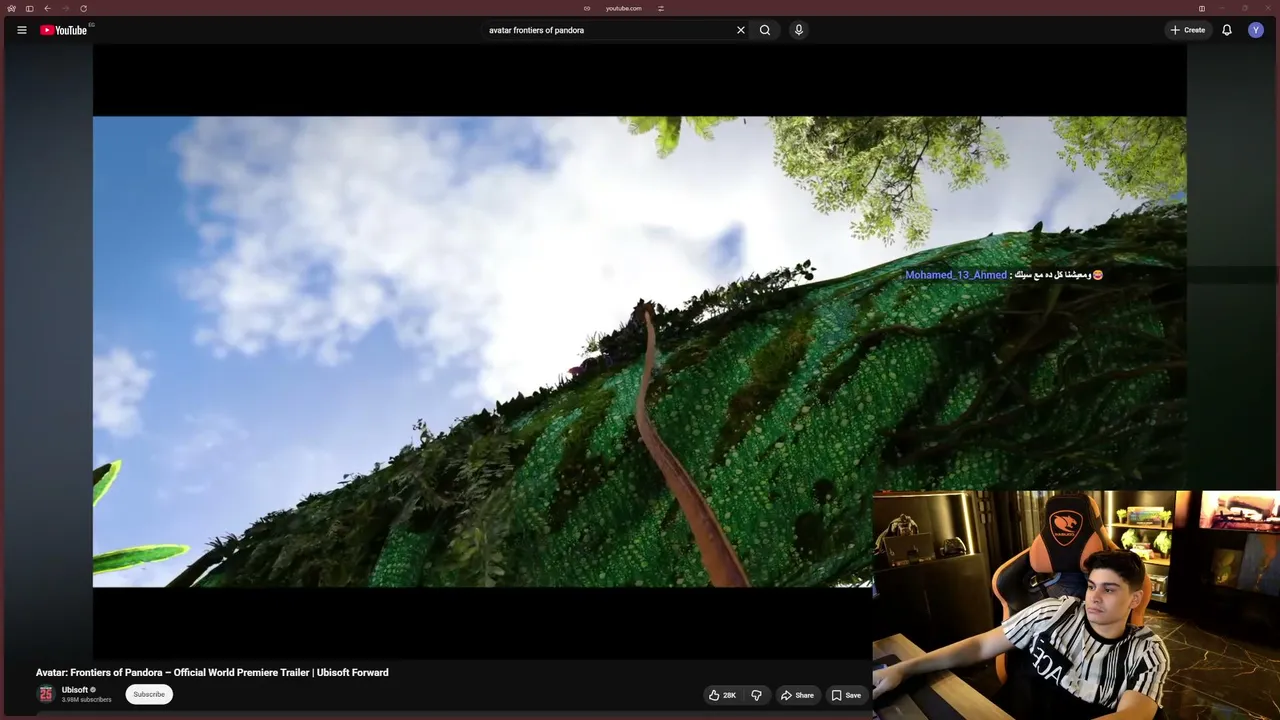The height and width of the screenshot is (720, 1280).
Task: Click the Mohamed_13_Ahmed chat username
Action: click(x=956, y=275)
